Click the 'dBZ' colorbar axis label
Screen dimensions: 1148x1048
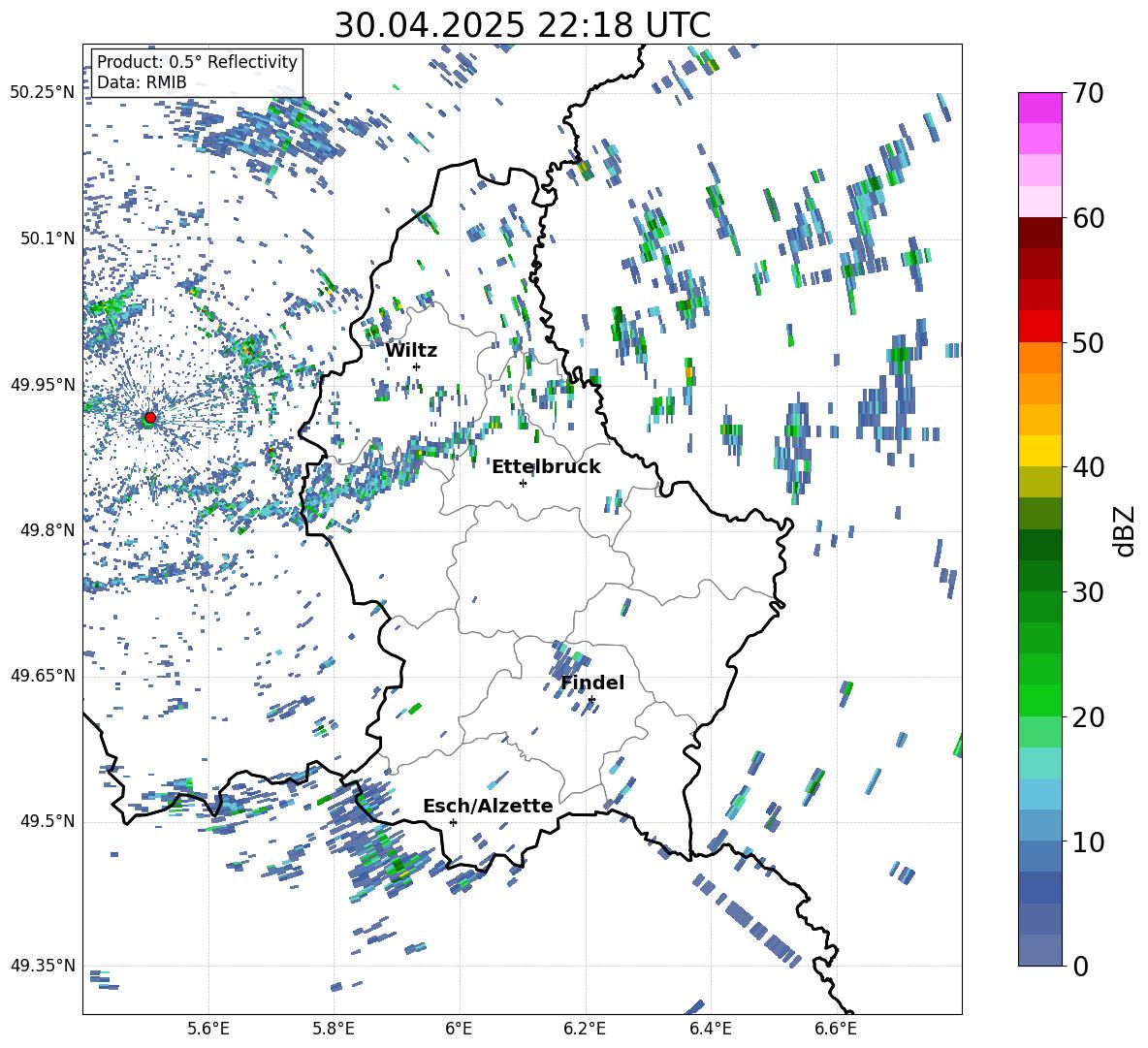[x=1126, y=530]
